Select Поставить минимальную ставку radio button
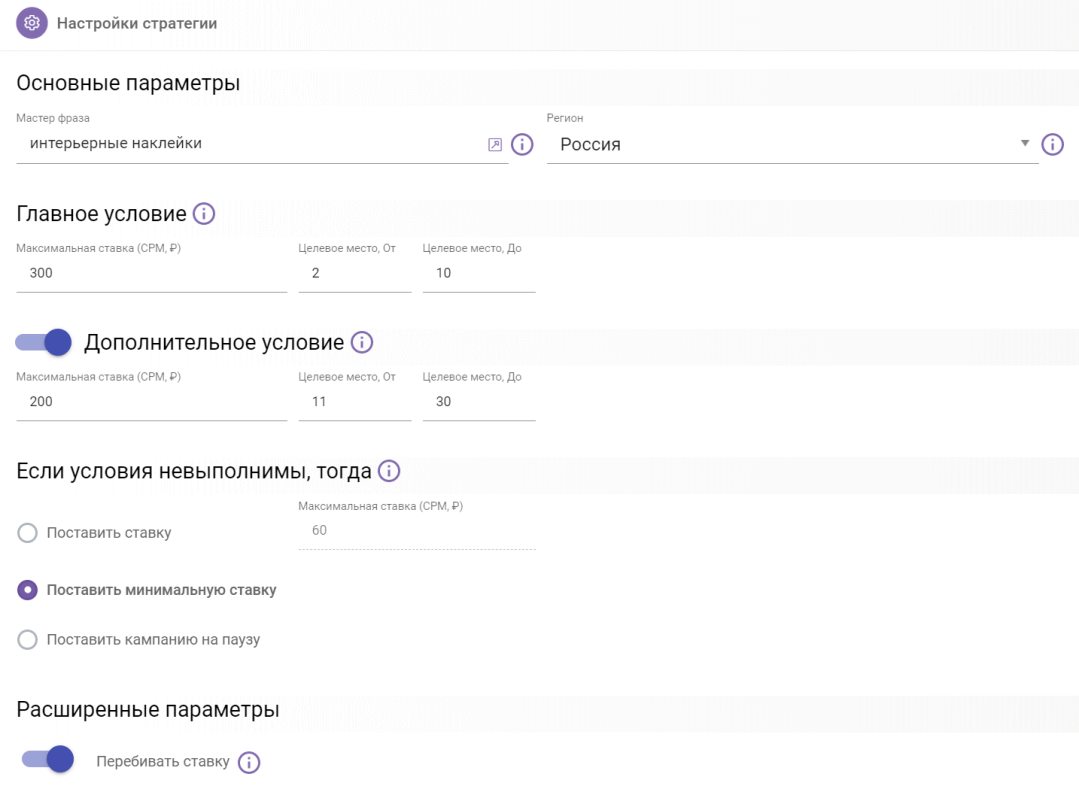Viewport: 1079px width, 792px height. tap(28, 590)
